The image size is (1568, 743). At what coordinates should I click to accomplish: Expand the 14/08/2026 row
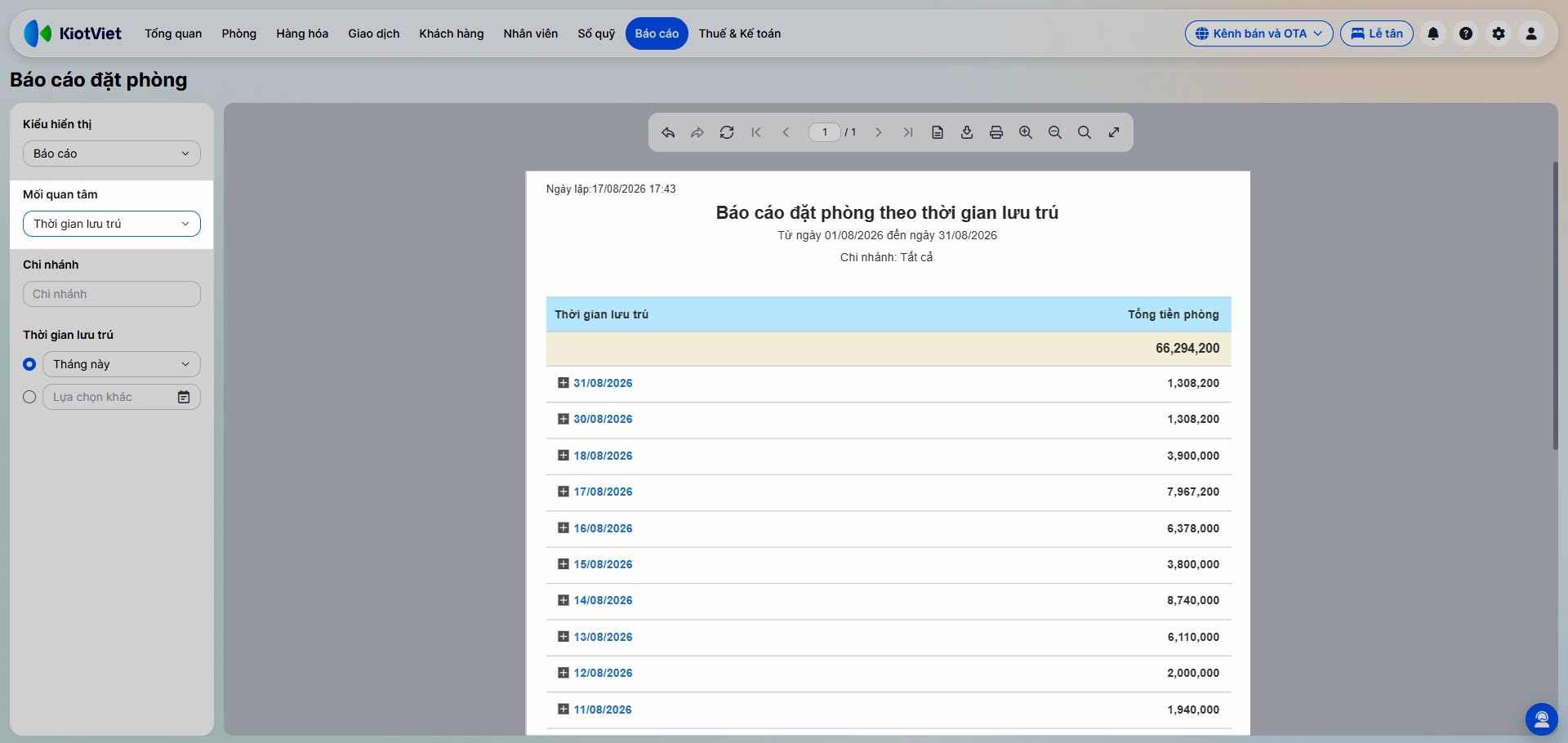(x=563, y=600)
